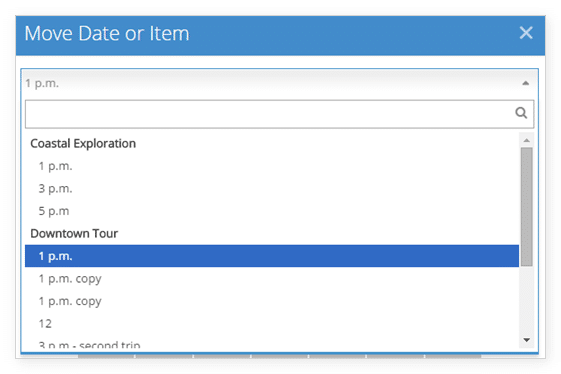Choose the first '1 p.m. copy' entry
The image size is (561, 374).
click(272, 278)
